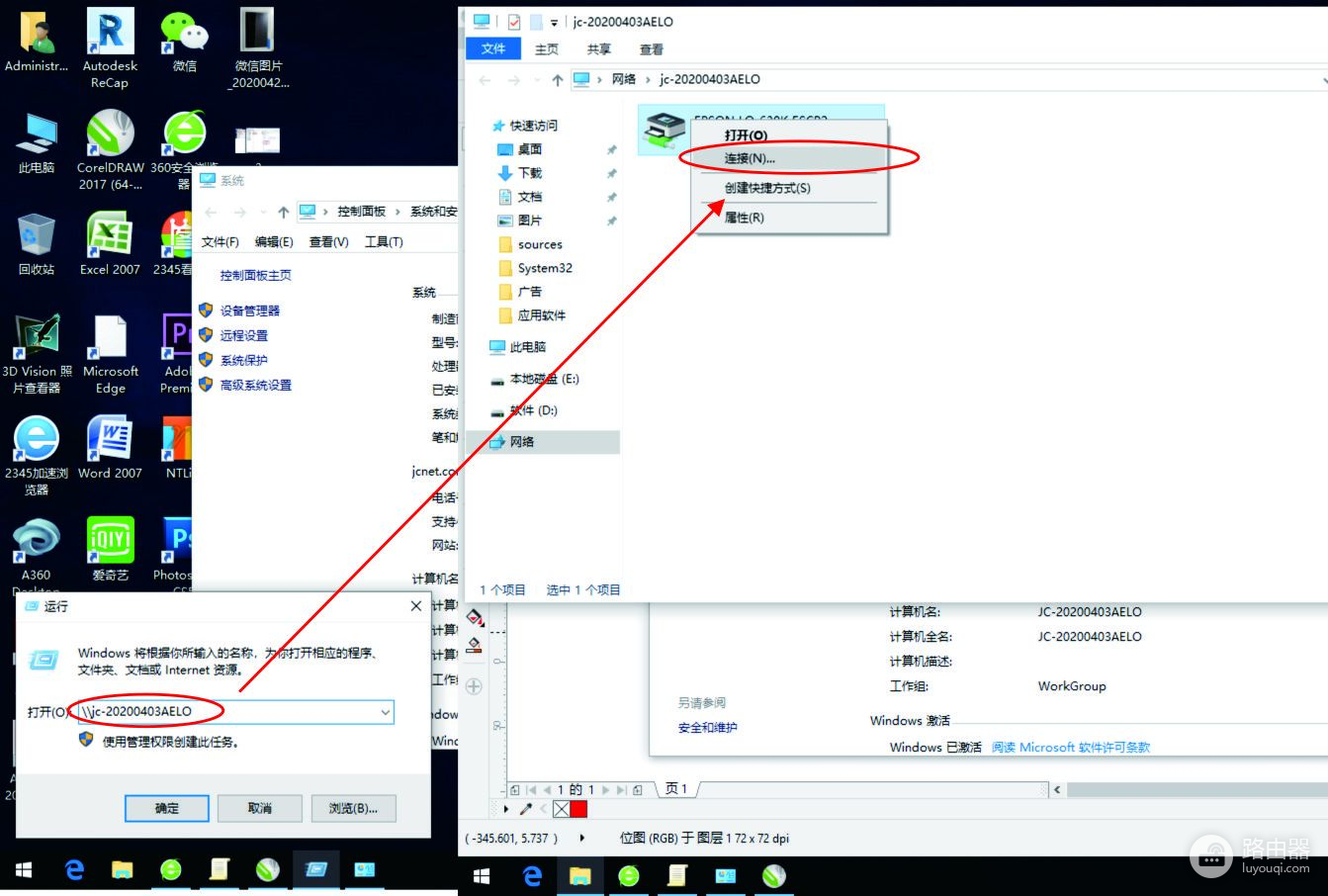Select 网络 in Explorer navigation pane
Image resolution: width=1328 pixels, height=896 pixels.
click(542, 442)
